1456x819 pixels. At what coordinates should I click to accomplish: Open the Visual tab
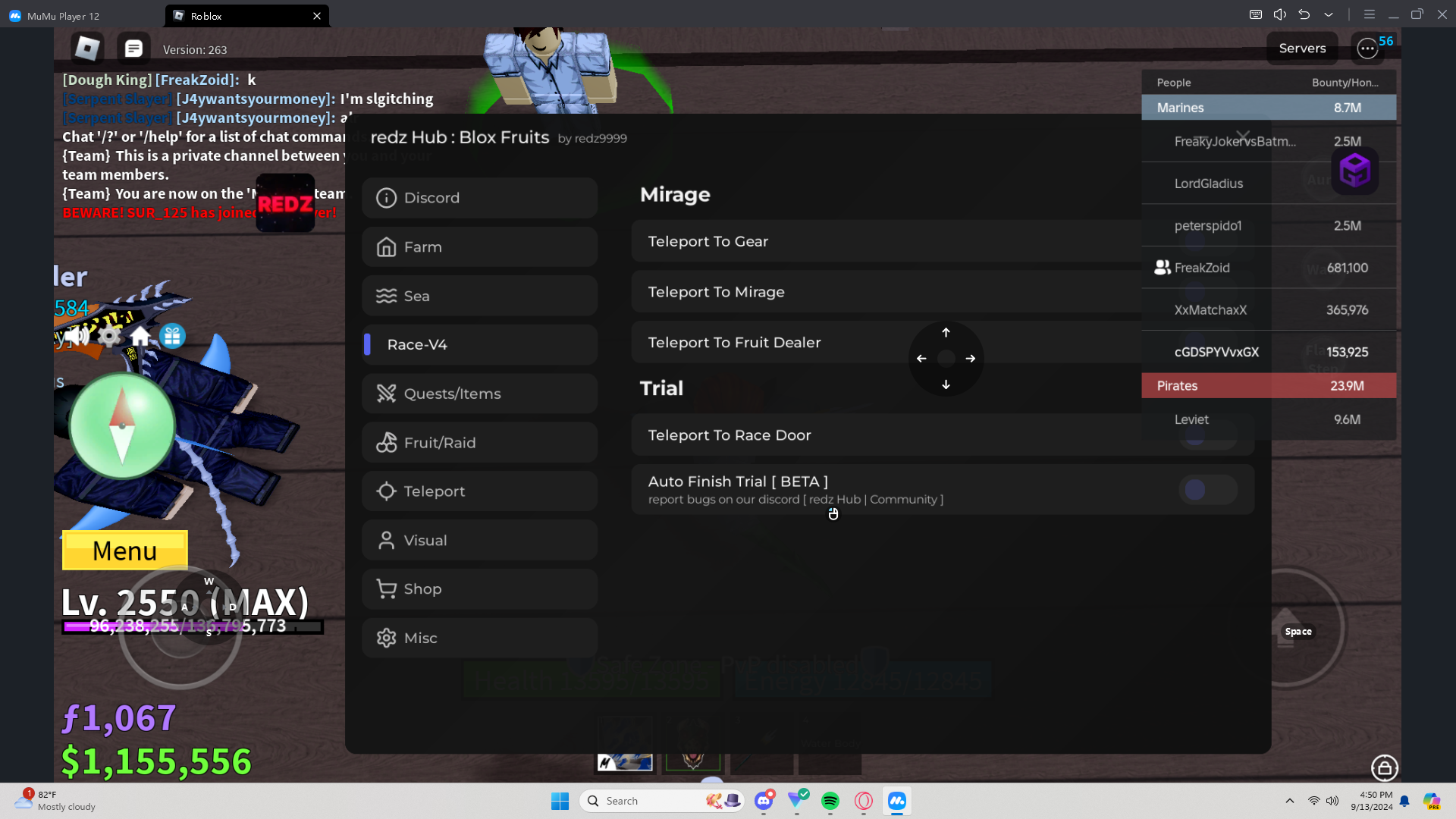tap(480, 541)
